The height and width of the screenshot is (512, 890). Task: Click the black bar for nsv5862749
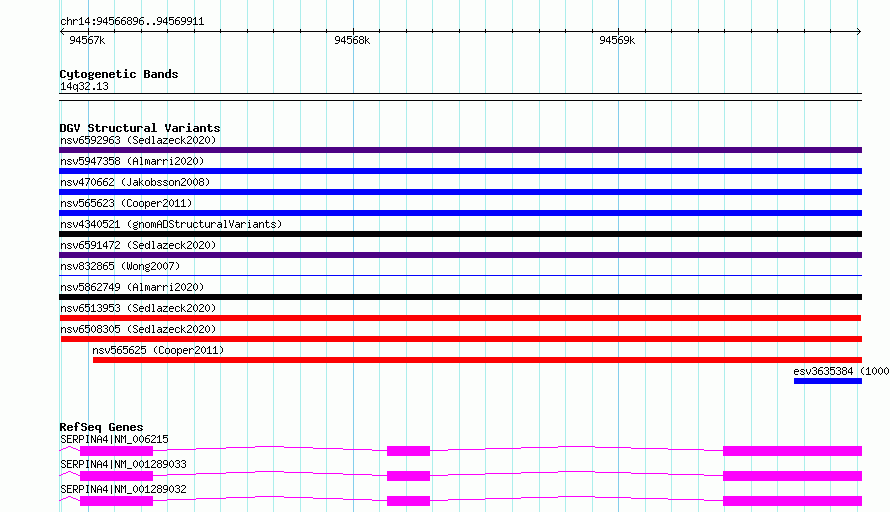click(460, 297)
